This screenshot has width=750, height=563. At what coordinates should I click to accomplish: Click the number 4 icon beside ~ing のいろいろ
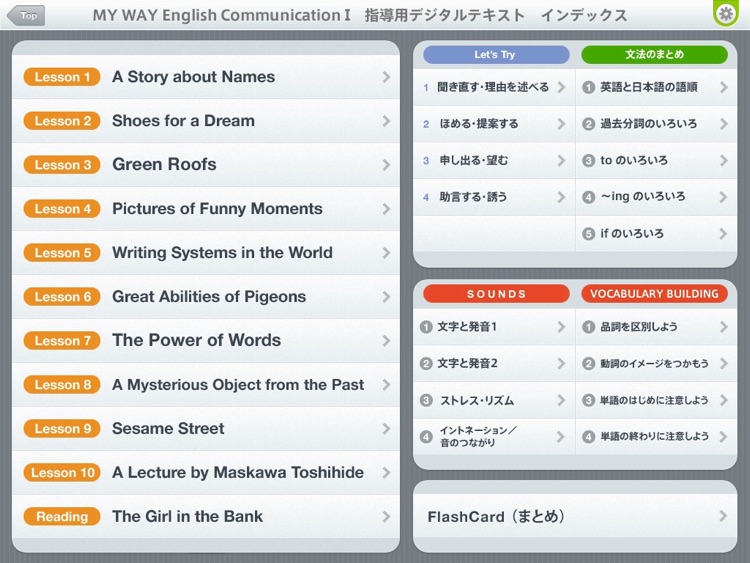[588, 197]
